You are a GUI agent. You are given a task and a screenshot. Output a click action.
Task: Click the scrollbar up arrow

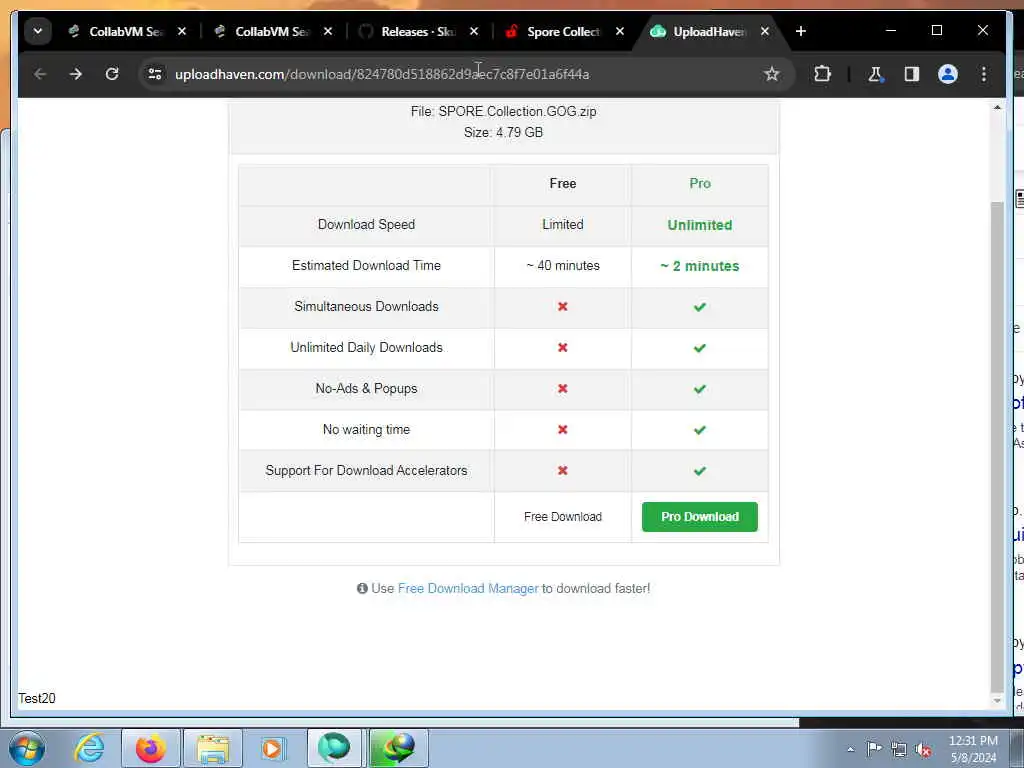point(997,107)
